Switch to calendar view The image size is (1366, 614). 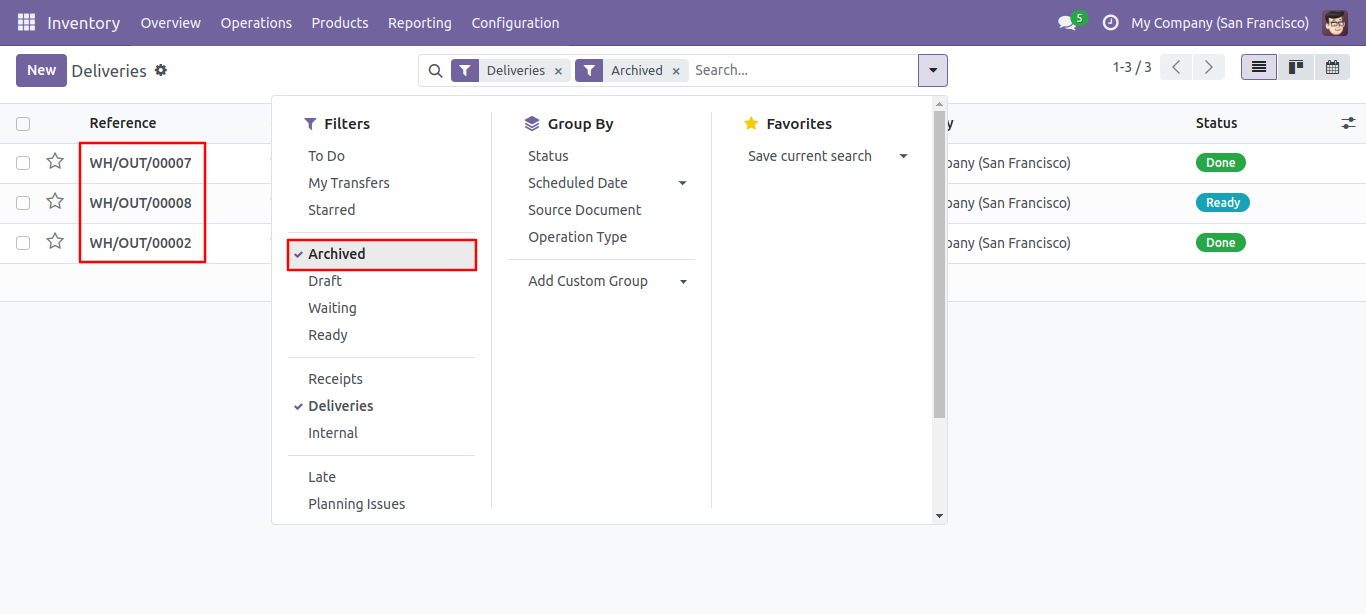(1332, 67)
